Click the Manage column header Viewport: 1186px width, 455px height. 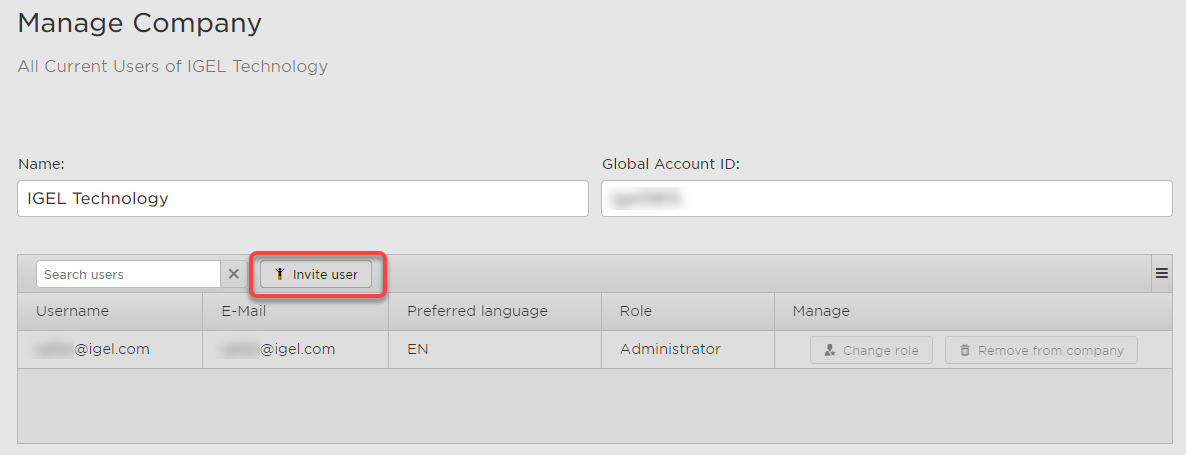(x=821, y=311)
